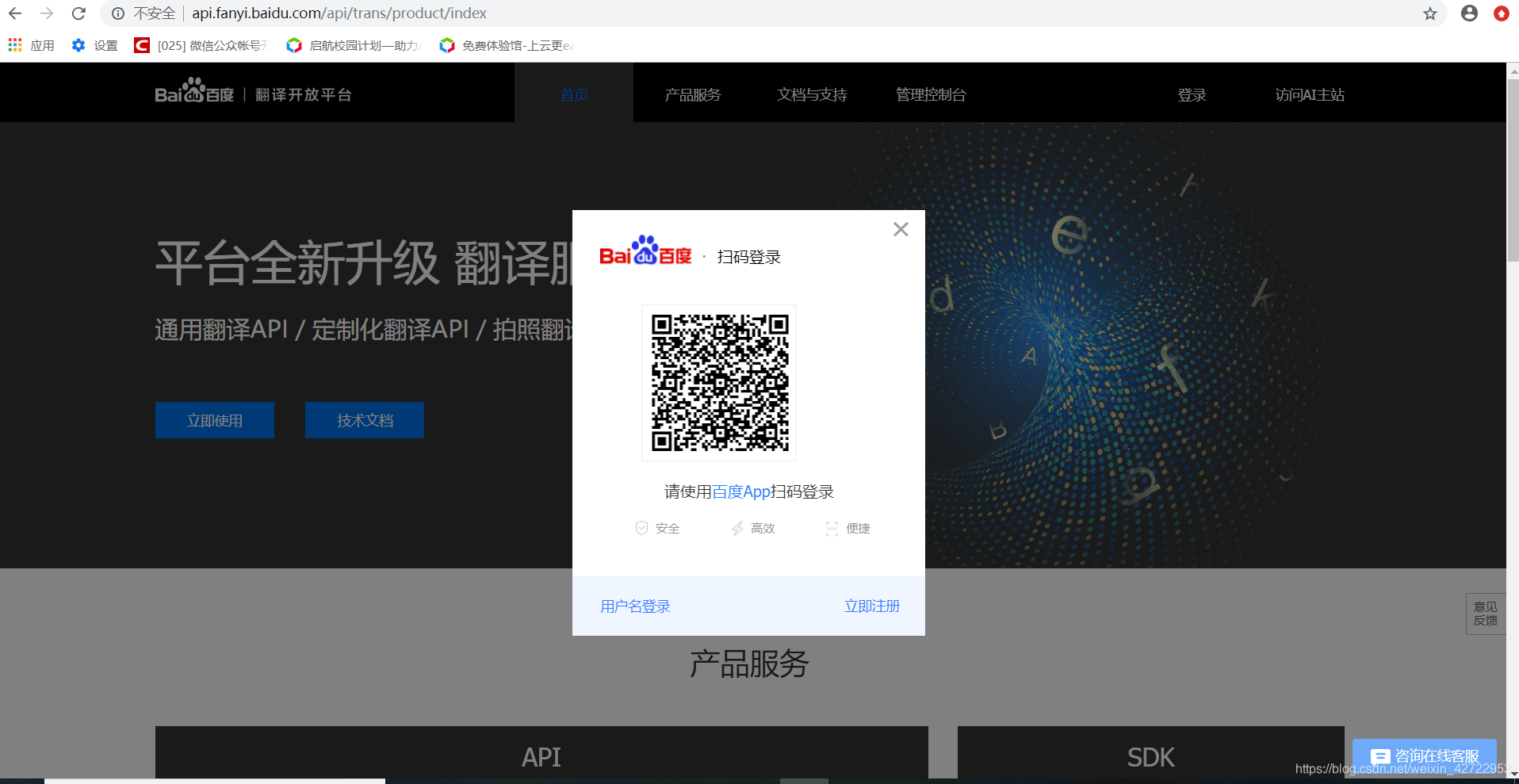Screen dimensions: 1519x784
Task: Click 登录 in the header
Action: [x=1192, y=94]
